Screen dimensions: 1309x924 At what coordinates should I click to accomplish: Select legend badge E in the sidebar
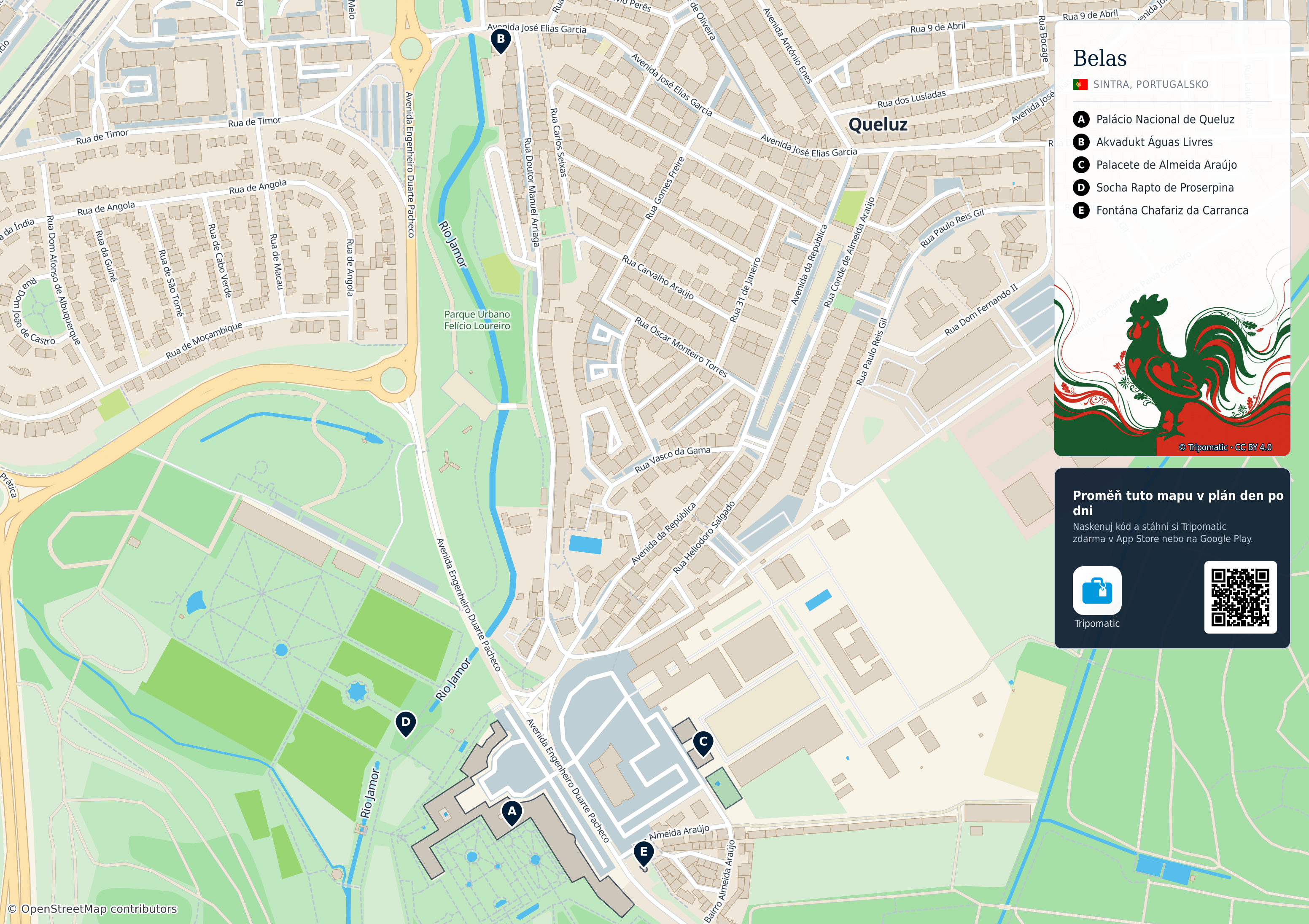point(1080,210)
